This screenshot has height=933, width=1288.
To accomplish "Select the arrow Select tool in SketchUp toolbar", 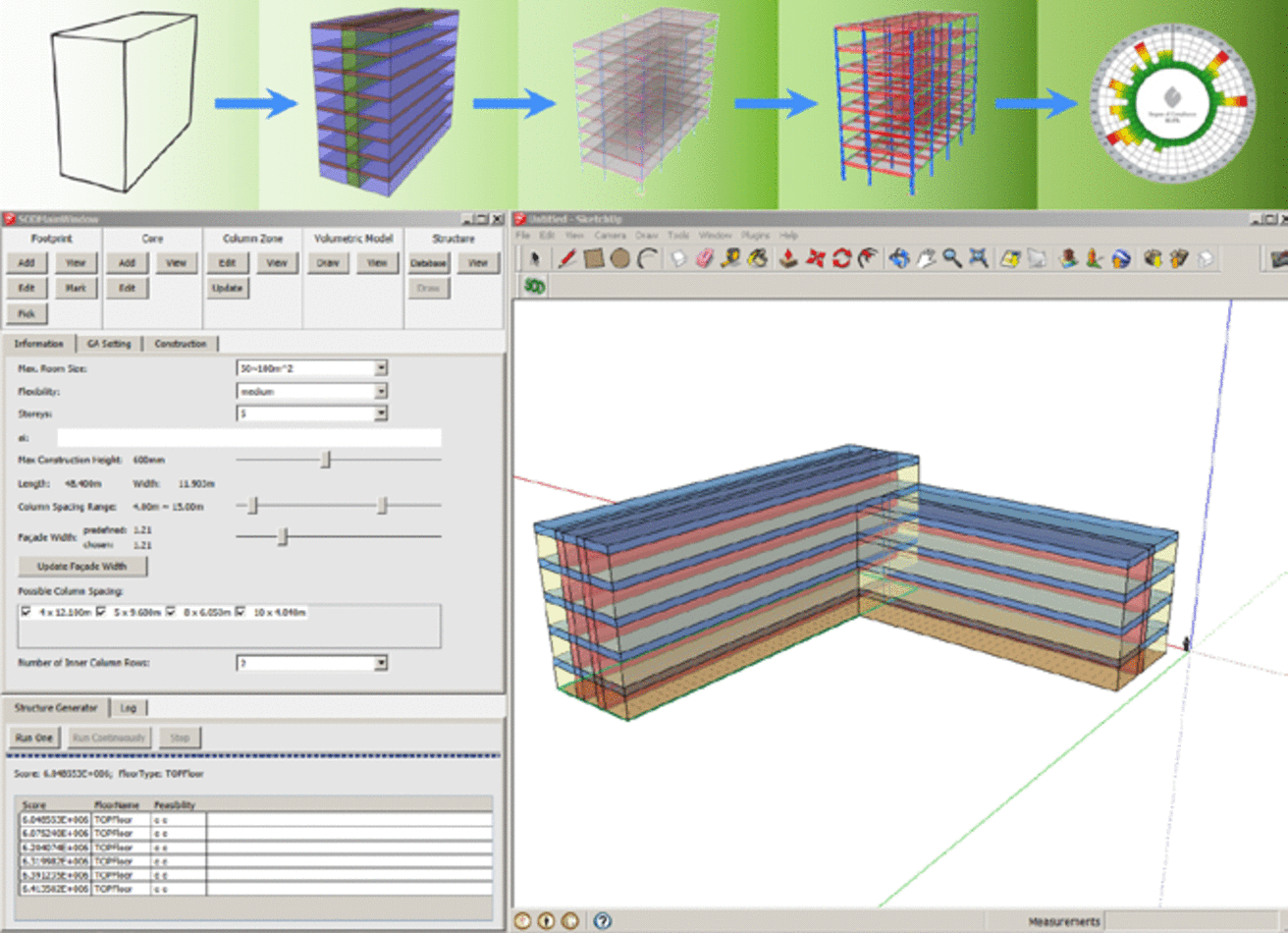I will pyautogui.click(x=534, y=258).
